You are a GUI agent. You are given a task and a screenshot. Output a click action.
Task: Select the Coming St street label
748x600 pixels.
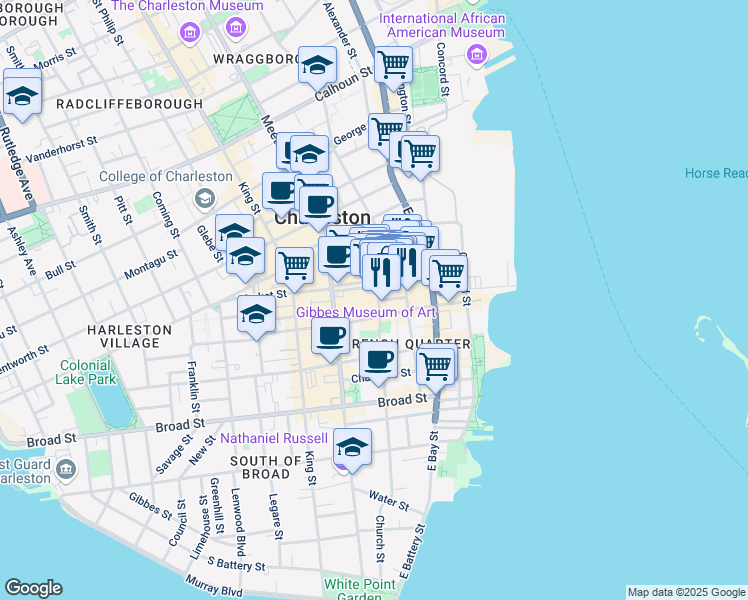click(166, 215)
